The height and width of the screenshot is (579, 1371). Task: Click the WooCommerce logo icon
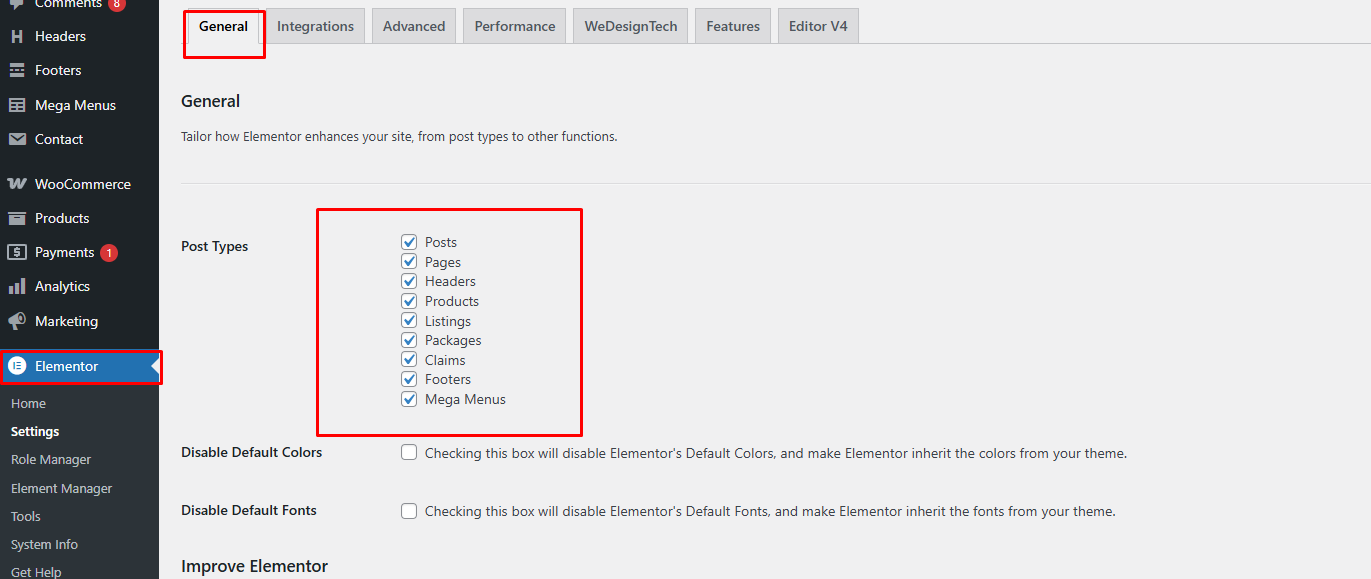17,184
